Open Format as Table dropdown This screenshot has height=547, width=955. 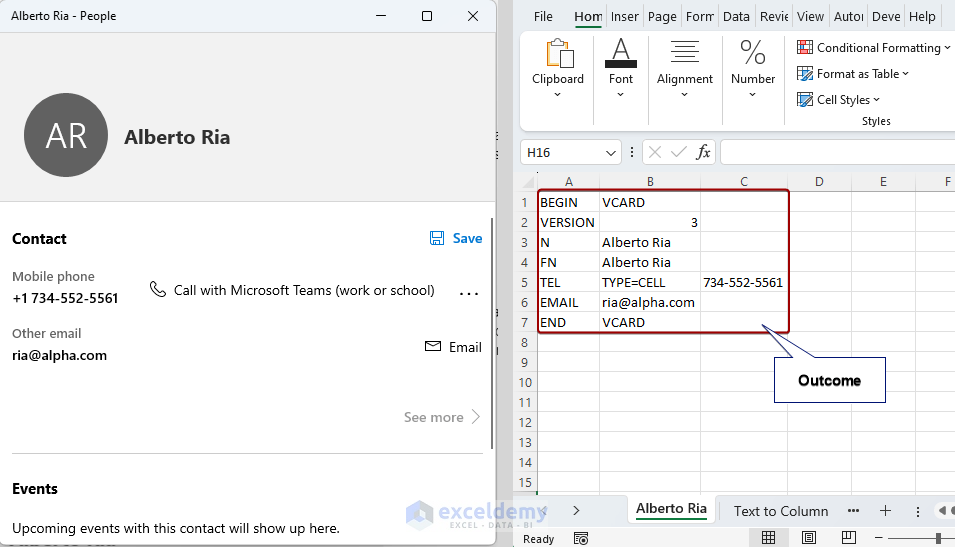pyautogui.click(x=853, y=74)
